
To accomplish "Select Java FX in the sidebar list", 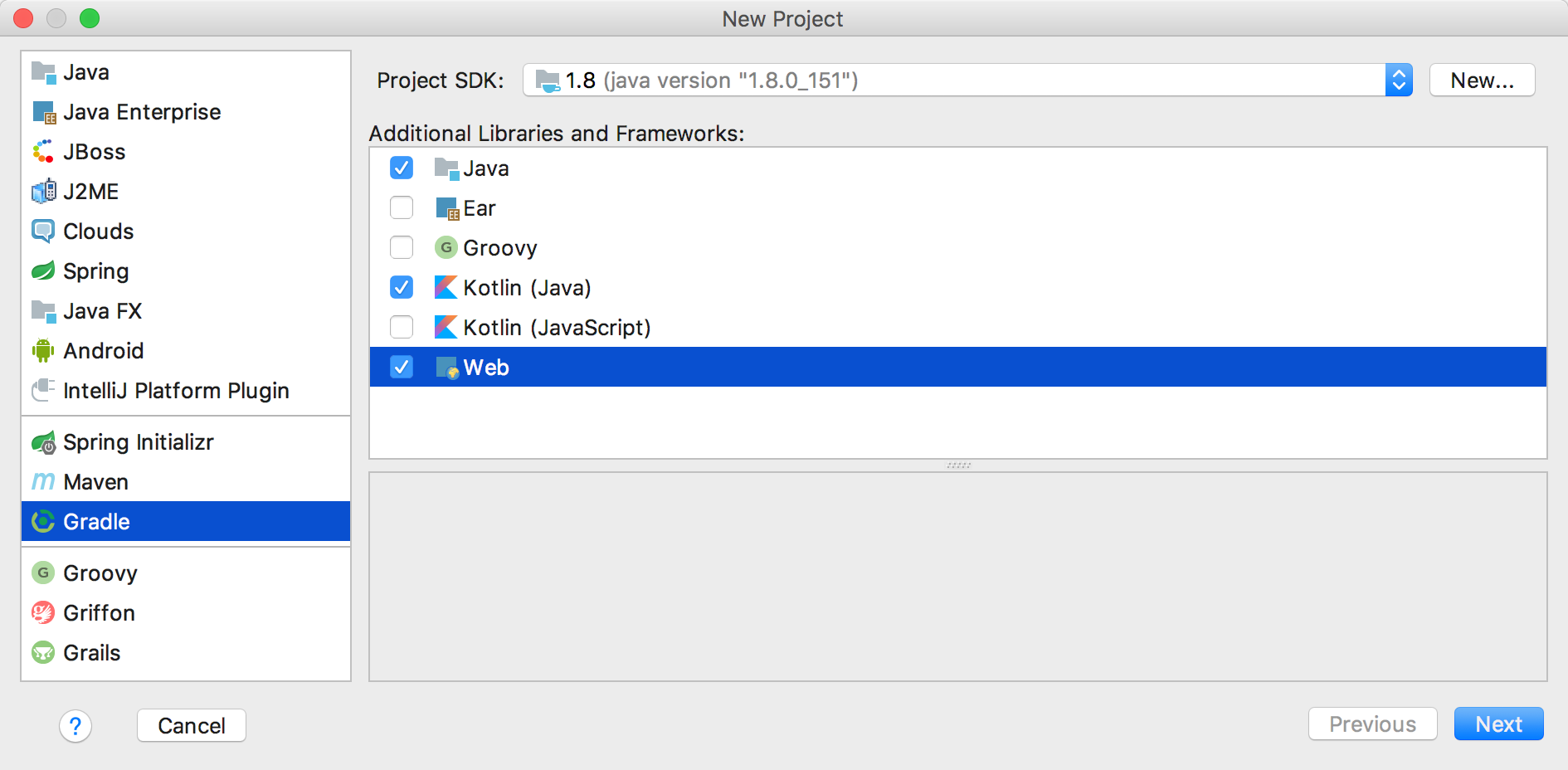I will [x=186, y=311].
